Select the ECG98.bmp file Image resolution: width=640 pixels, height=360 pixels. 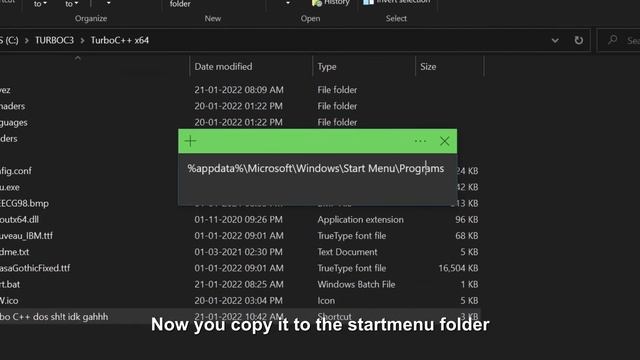(24, 203)
